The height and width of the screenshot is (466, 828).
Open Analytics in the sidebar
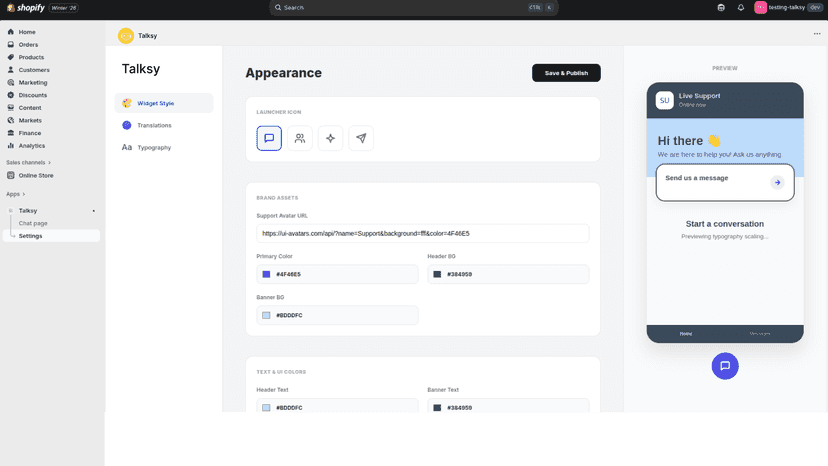pyautogui.click(x=32, y=145)
